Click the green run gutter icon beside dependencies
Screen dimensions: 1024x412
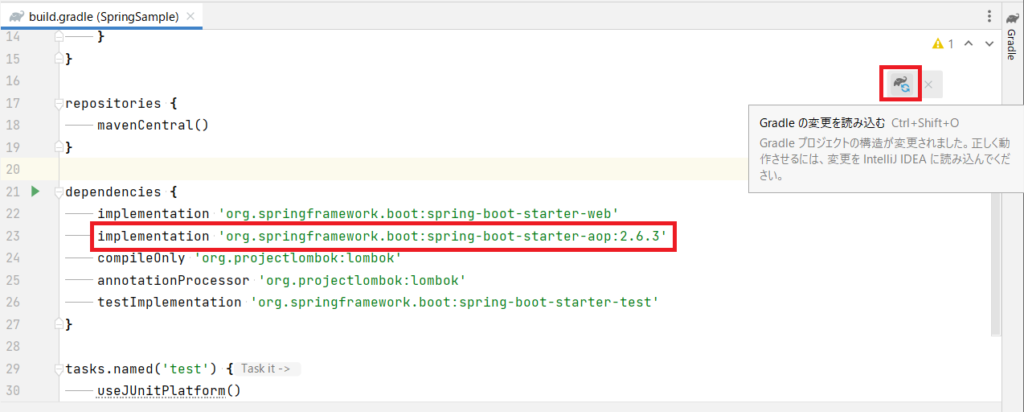35,191
